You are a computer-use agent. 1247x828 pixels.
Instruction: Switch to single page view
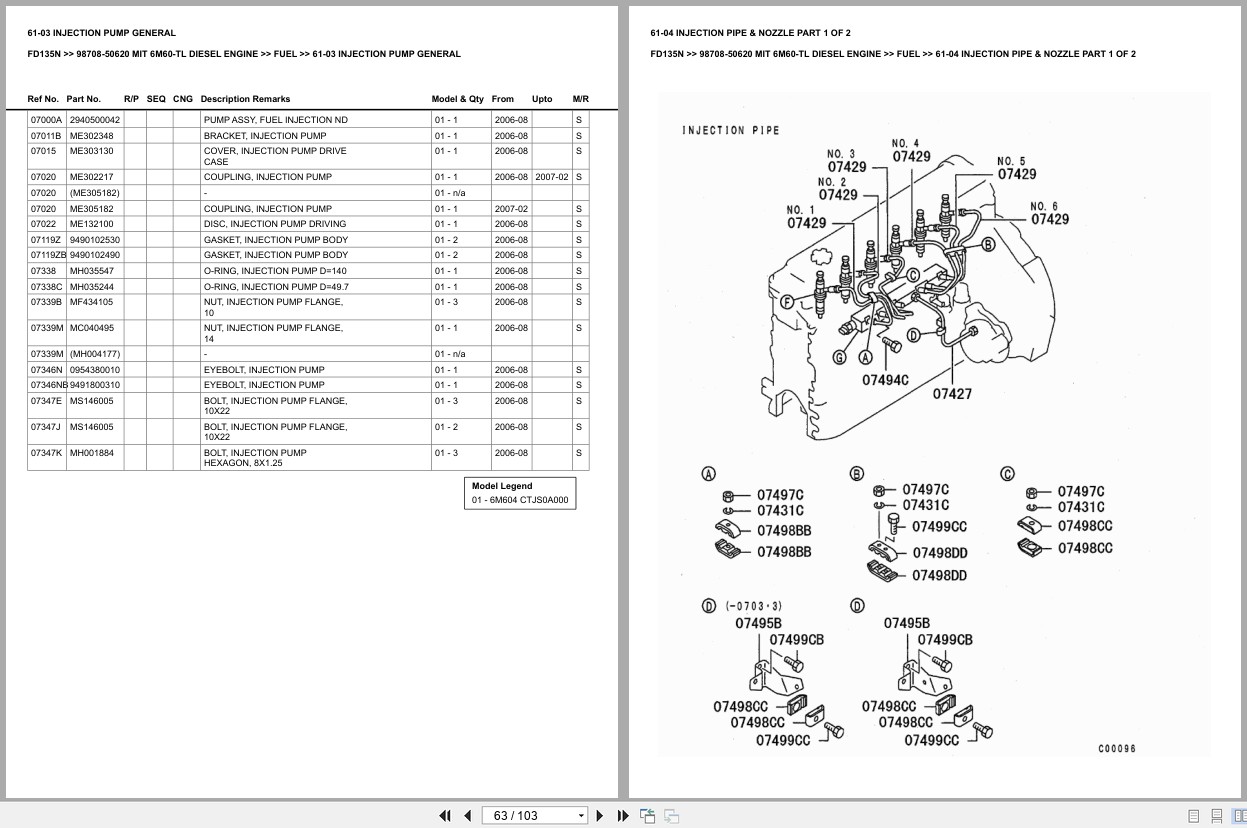[1194, 816]
